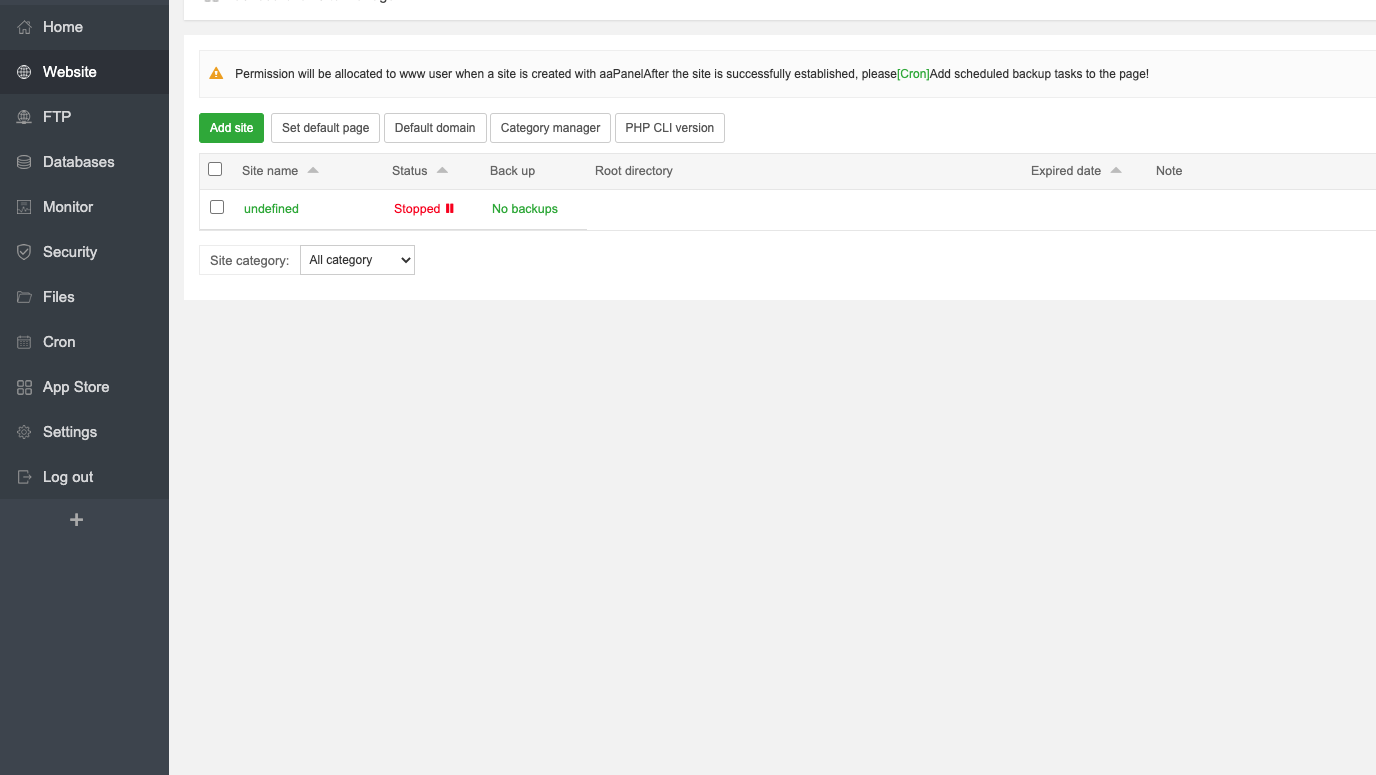Click PHP CLI version button
The width and height of the screenshot is (1376, 775).
(670, 128)
